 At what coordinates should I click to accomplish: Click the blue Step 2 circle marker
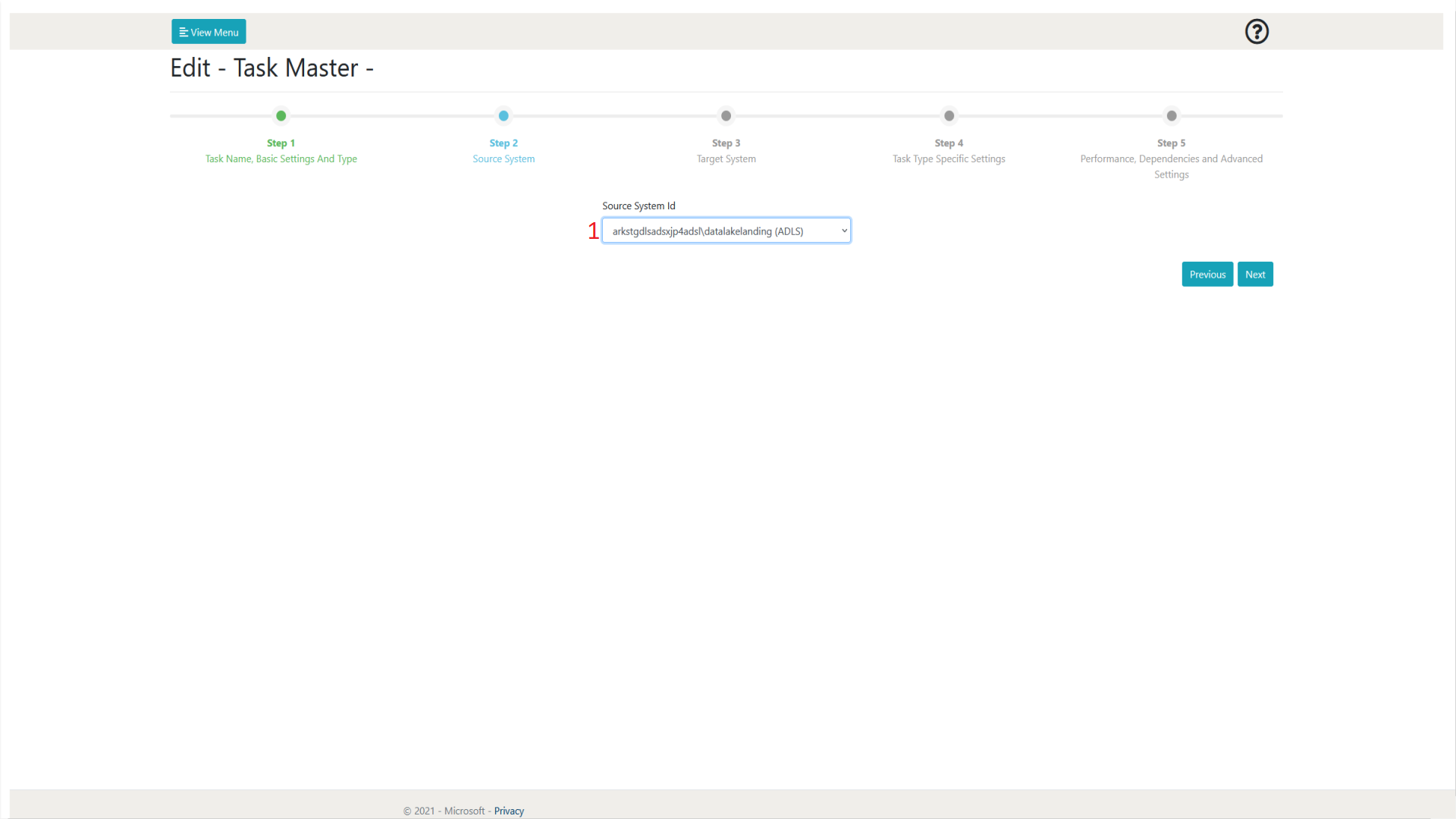[504, 116]
